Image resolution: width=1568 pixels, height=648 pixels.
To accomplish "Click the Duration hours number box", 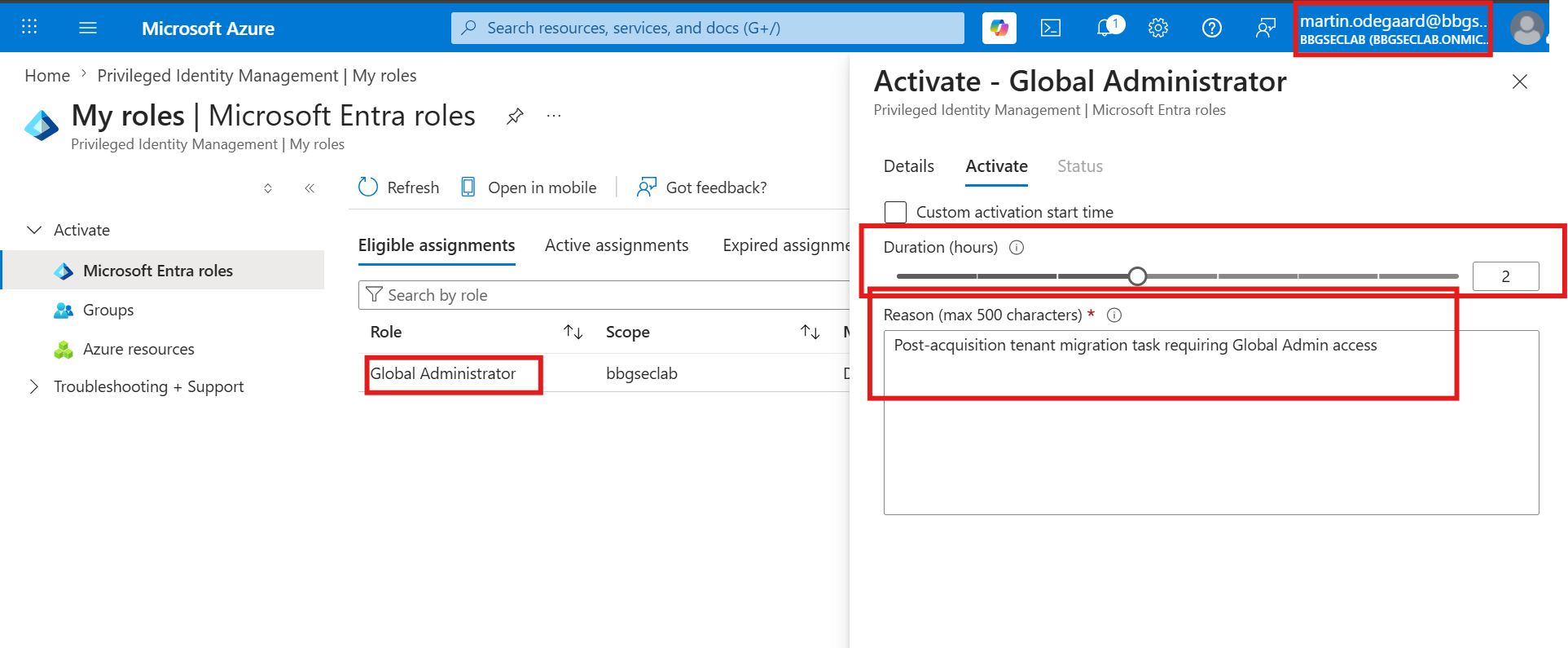I will pos(1505,276).
